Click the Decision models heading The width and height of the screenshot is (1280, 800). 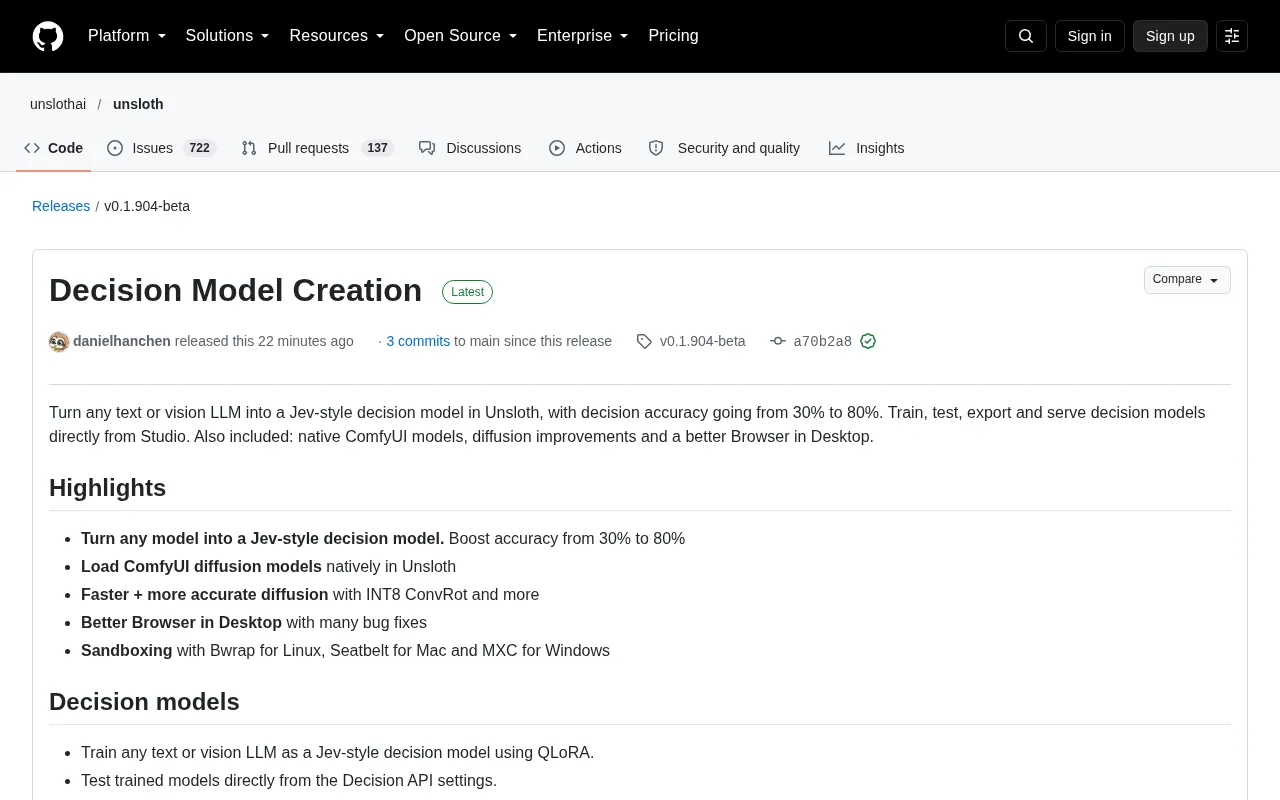145,702
